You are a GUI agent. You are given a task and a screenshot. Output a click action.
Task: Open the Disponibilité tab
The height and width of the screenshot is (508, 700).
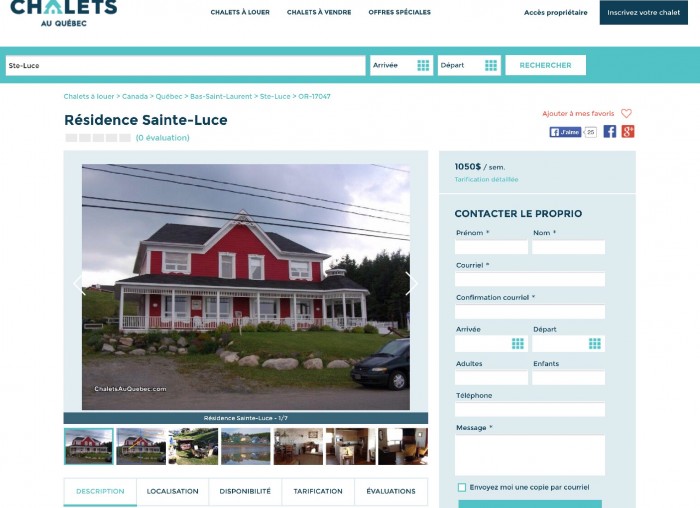click(x=245, y=491)
